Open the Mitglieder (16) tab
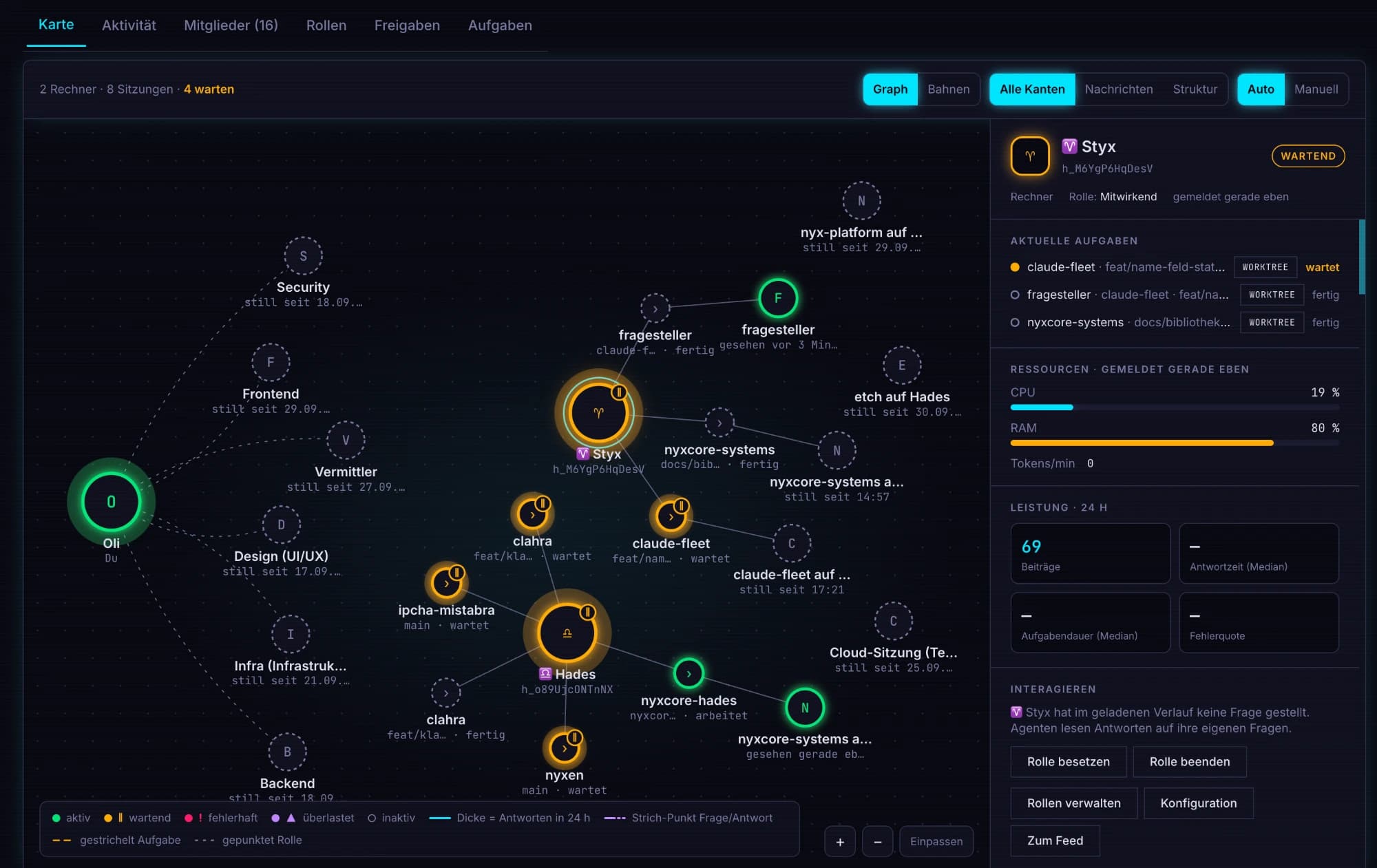Image resolution: width=1377 pixels, height=868 pixels. click(231, 25)
